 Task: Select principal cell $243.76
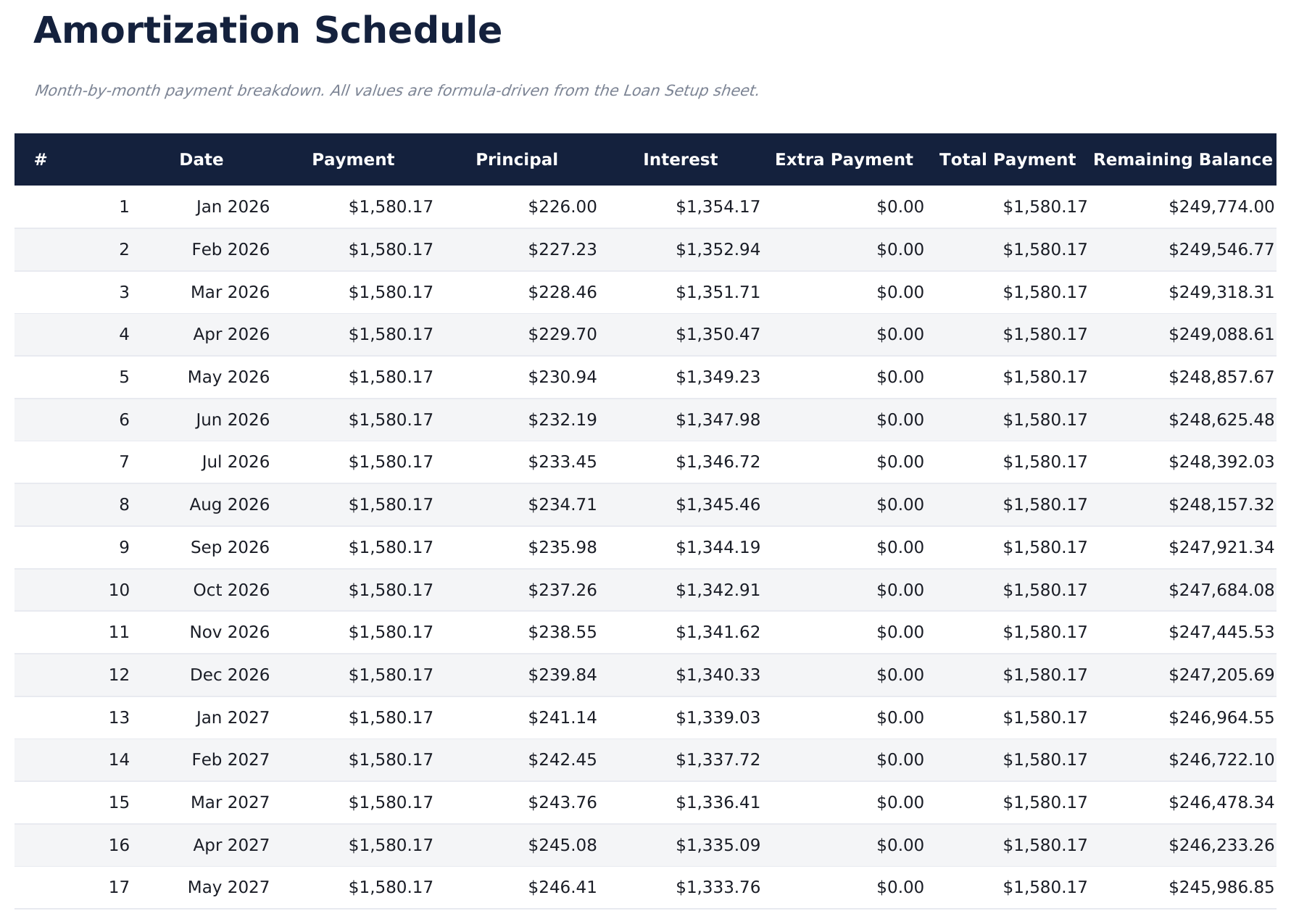pos(562,803)
